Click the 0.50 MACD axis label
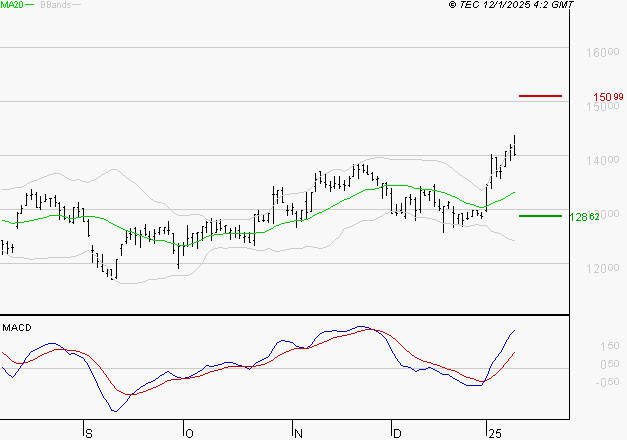 pos(610,364)
